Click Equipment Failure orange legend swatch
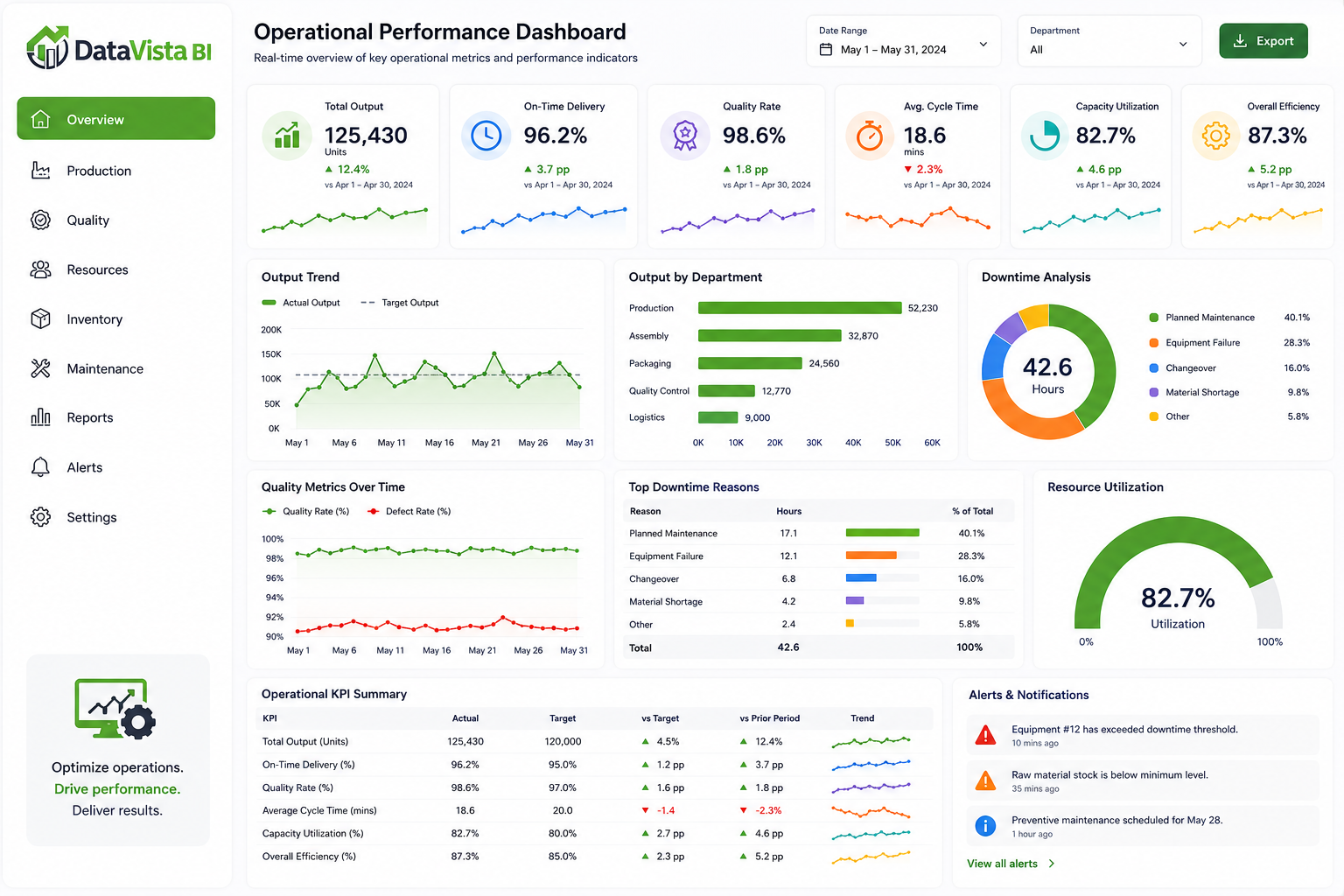The width and height of the screenshot is (1344, 896). [x=1154, y=343]
